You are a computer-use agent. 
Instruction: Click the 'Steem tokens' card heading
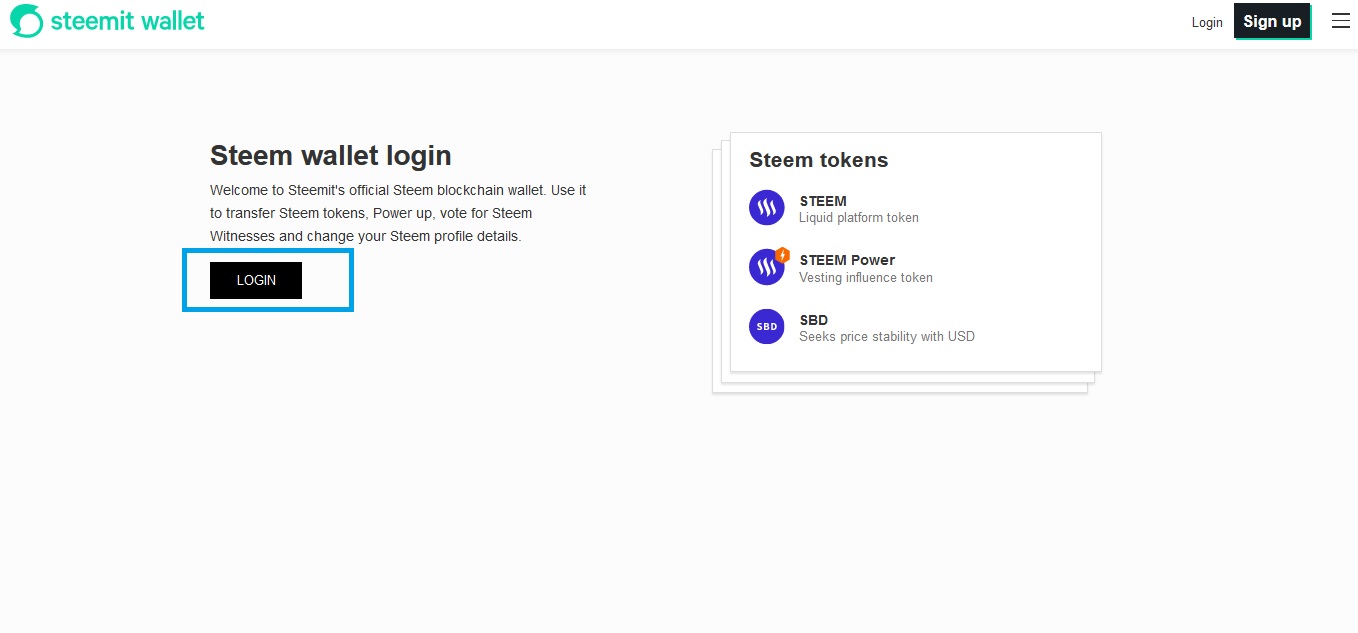[819, 160]
